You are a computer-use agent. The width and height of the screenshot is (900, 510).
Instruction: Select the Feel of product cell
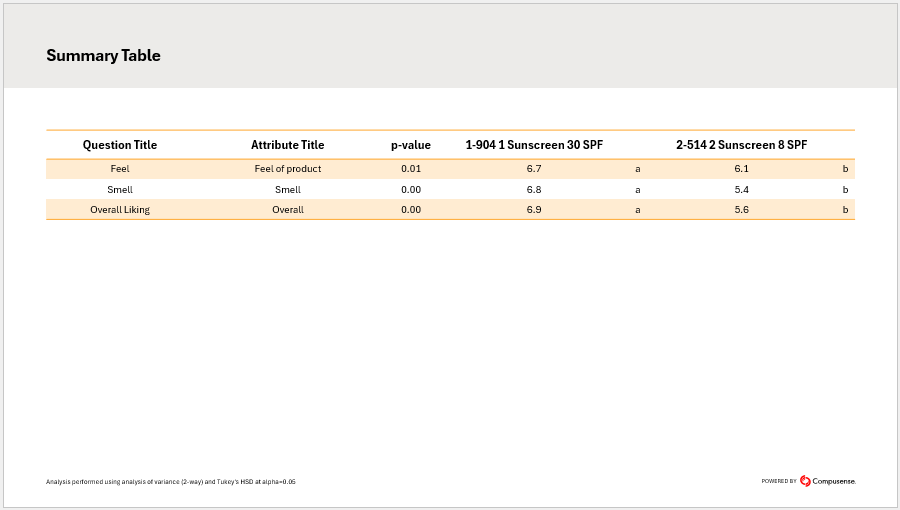click(x=287, y=169)
